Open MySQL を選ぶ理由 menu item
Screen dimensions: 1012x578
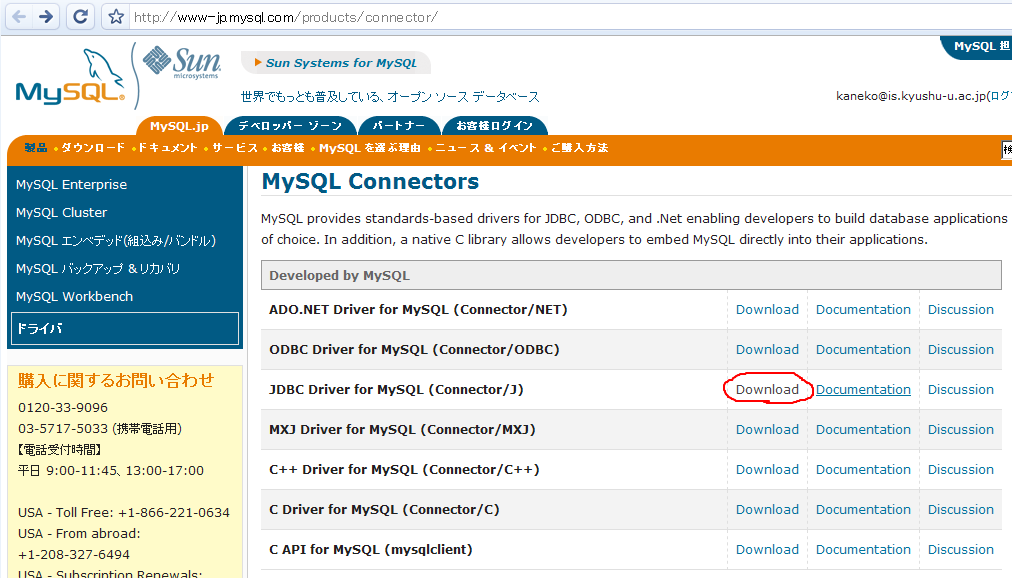[370, 148]
